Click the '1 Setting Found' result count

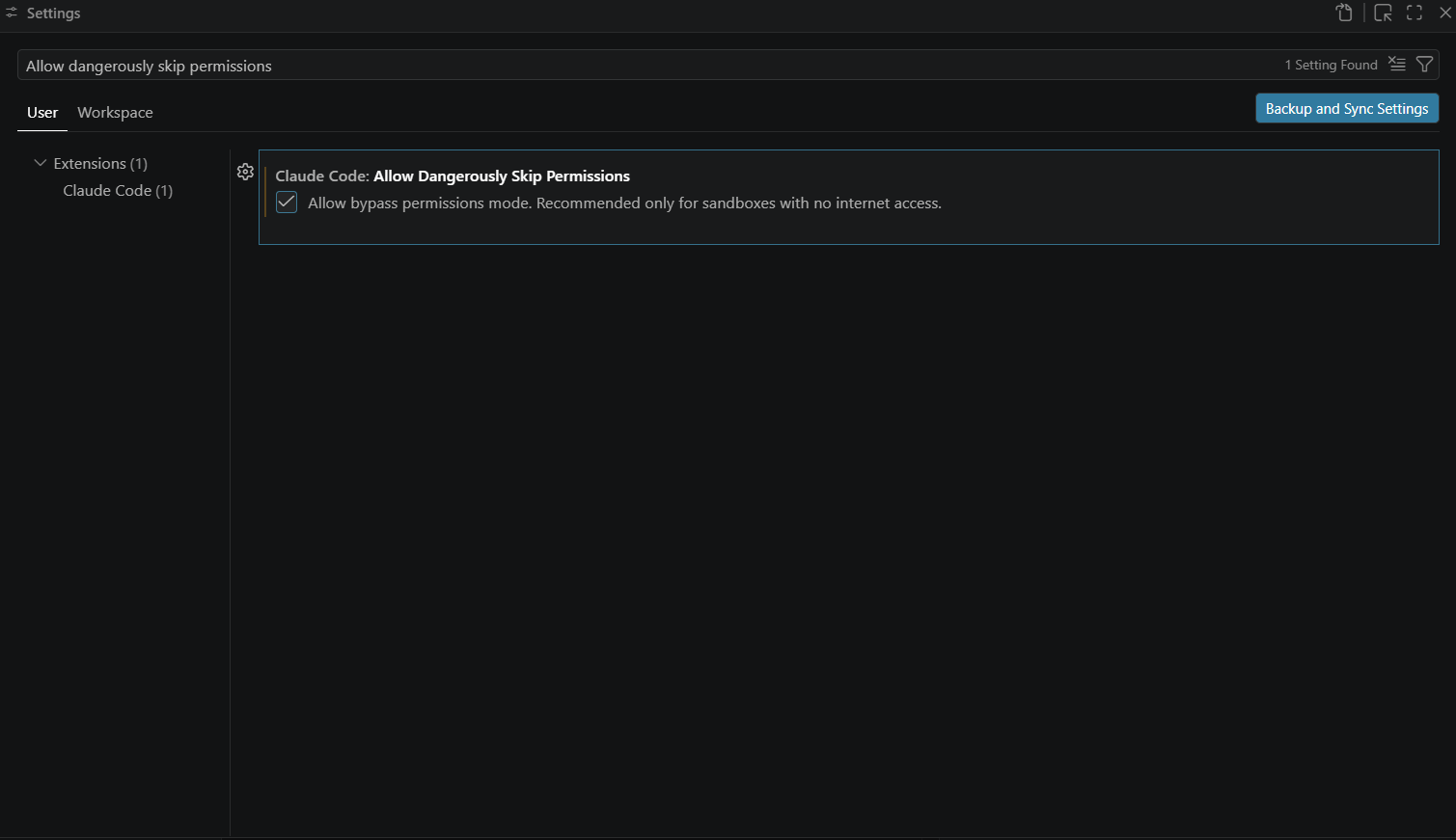coord(1331,65)
